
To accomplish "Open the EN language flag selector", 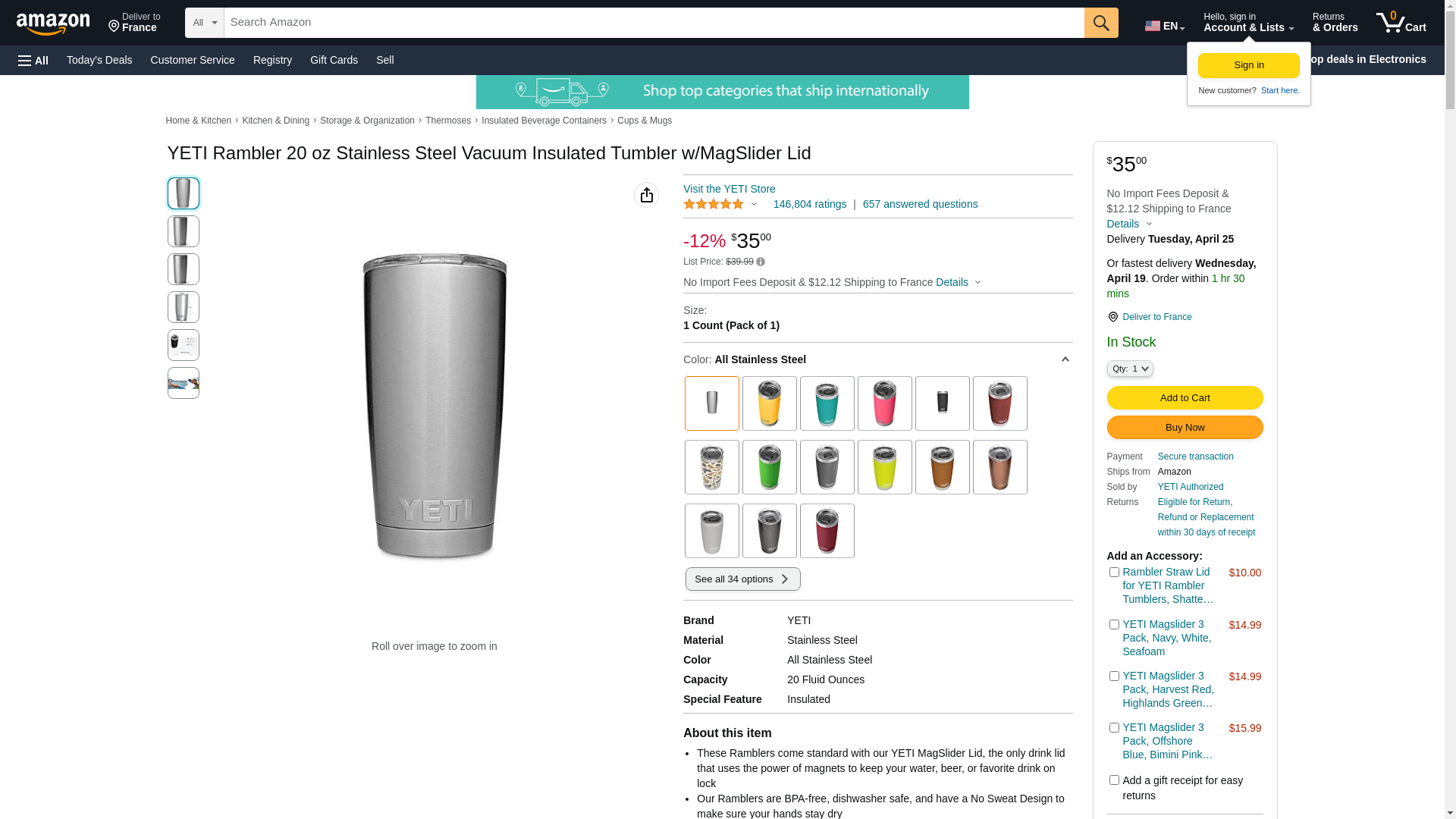I will click(1165, 26).
